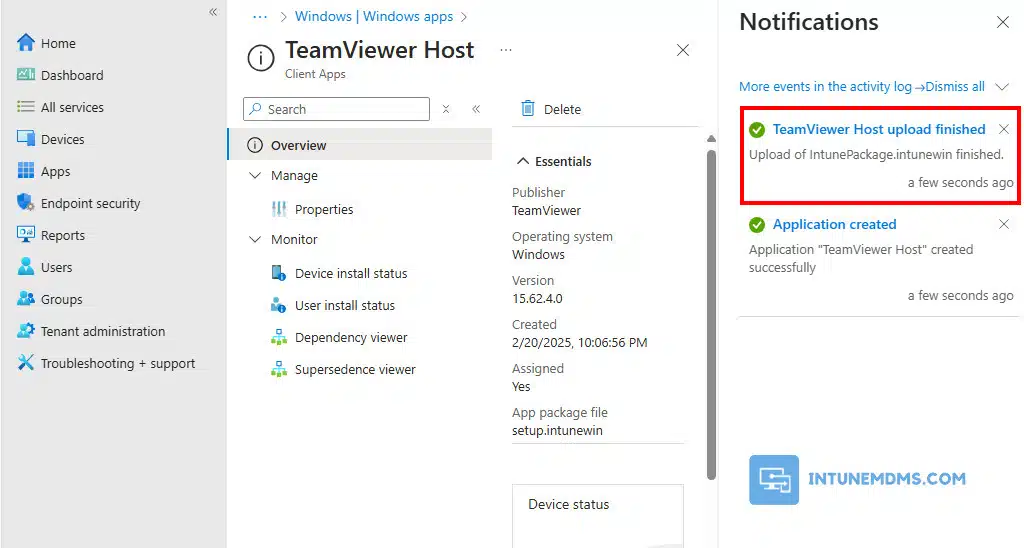Select app package file setup.intunewin
1024x548 pixels.
click(557, 430)
